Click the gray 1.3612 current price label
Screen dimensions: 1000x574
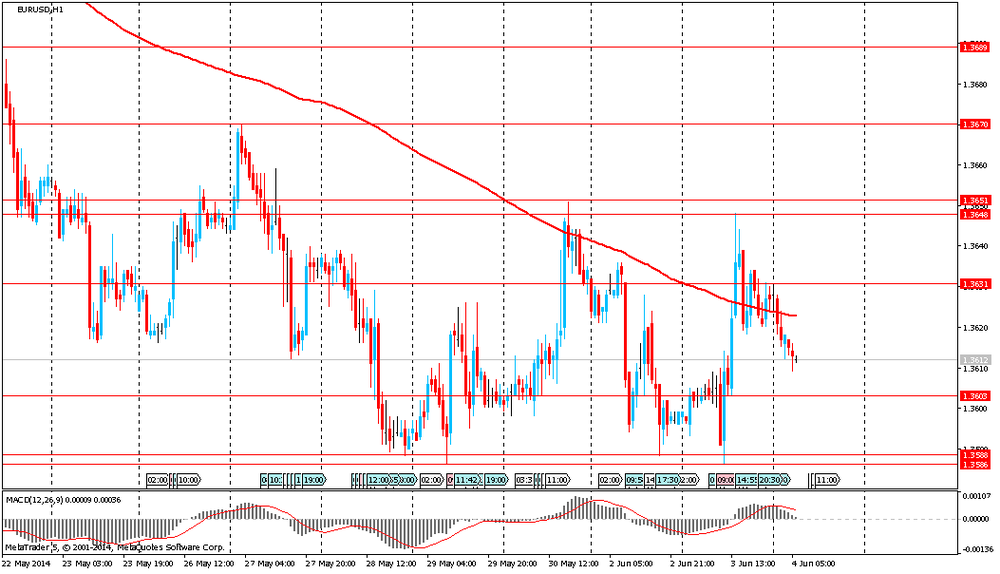point(974,359)
